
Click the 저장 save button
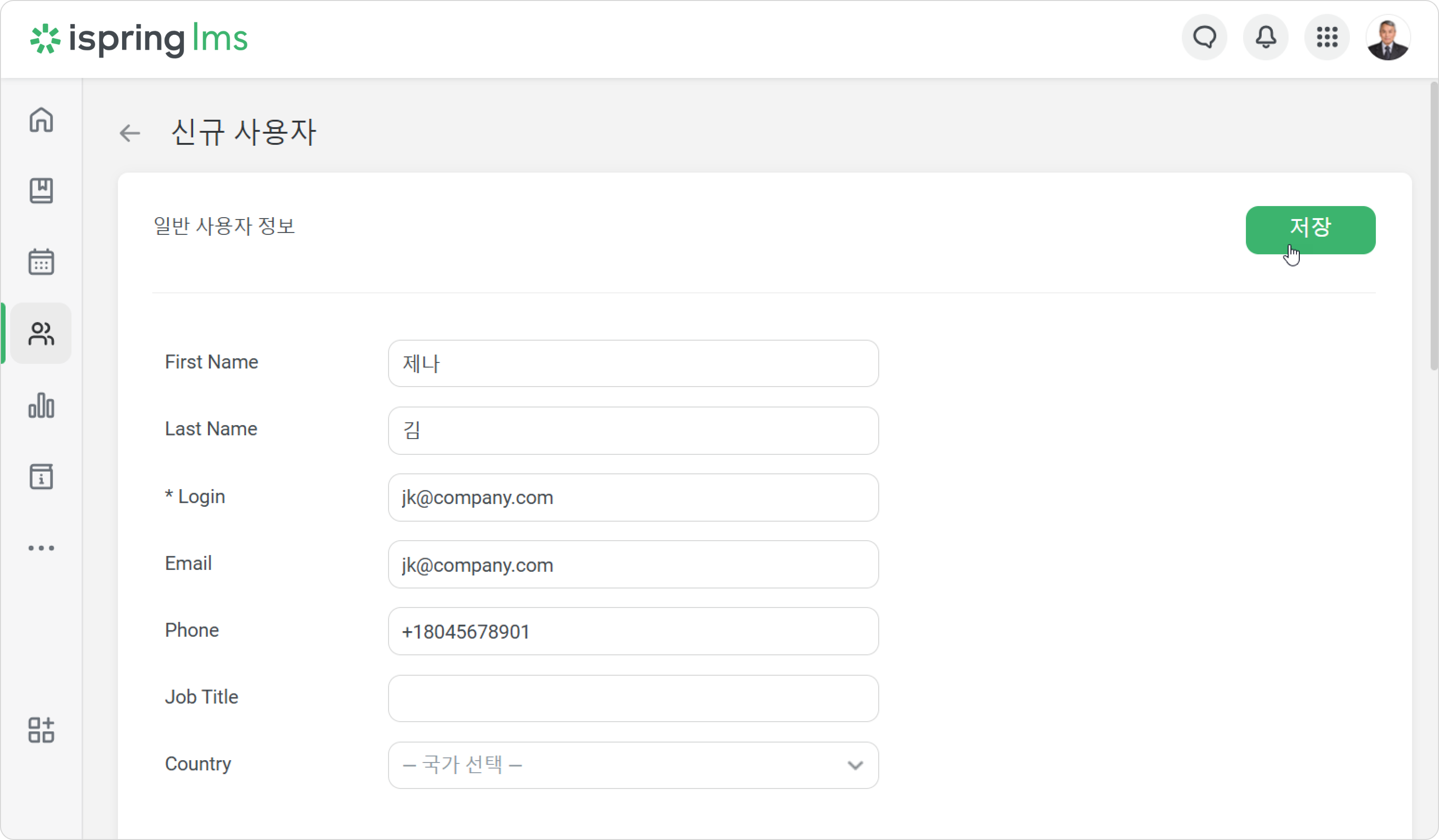click(x=1310, y=230)
